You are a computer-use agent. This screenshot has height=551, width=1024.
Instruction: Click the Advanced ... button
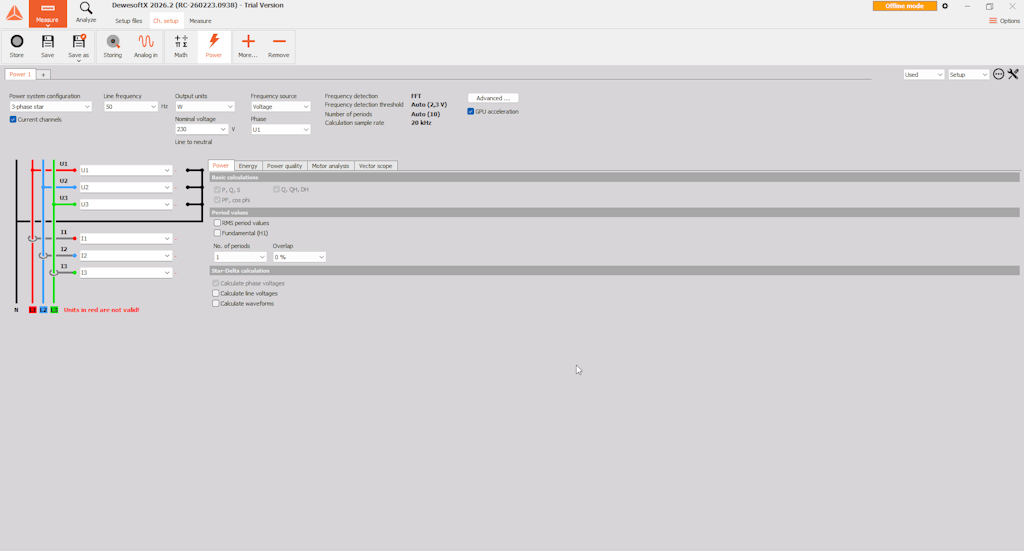[x=493, y=98]
